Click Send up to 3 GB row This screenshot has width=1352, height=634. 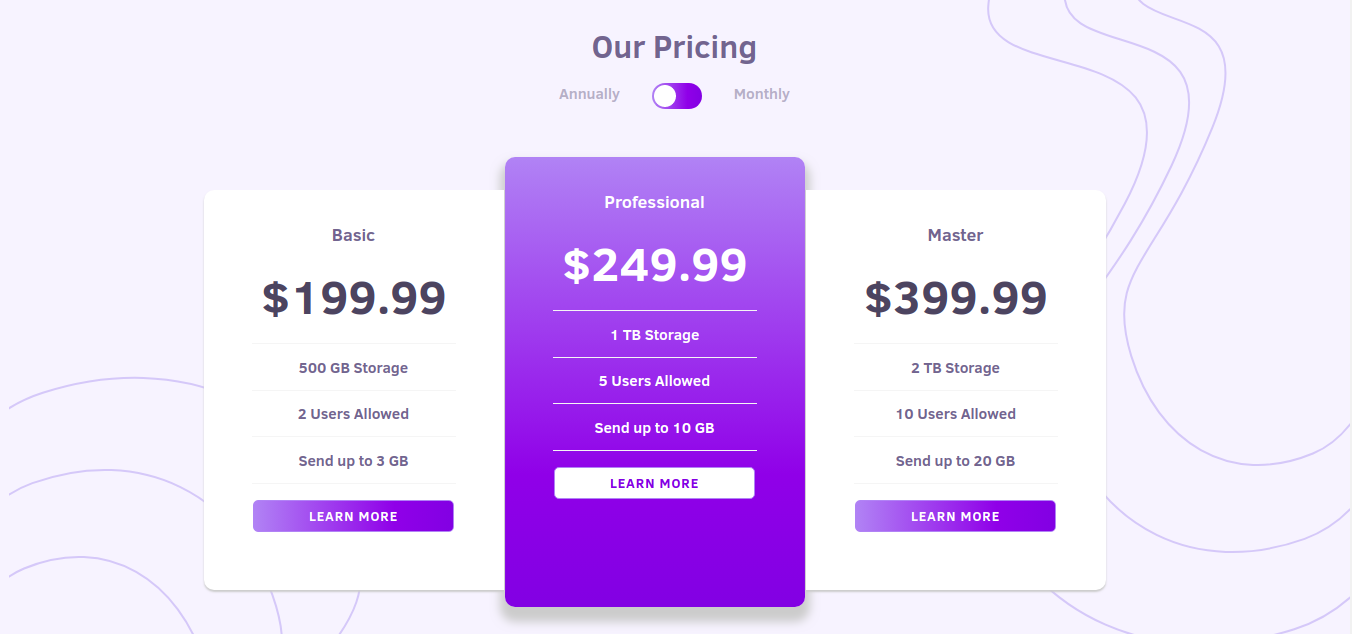354,461
